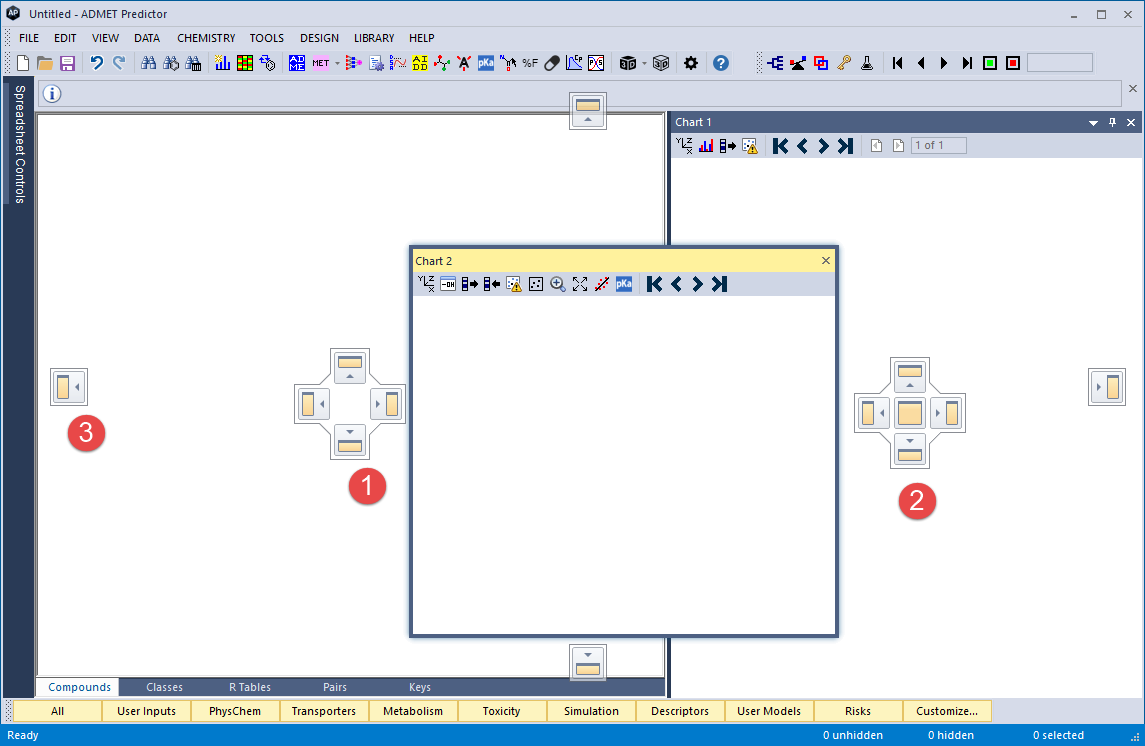Open the CHEMISTRY menu

coord(206,38)
